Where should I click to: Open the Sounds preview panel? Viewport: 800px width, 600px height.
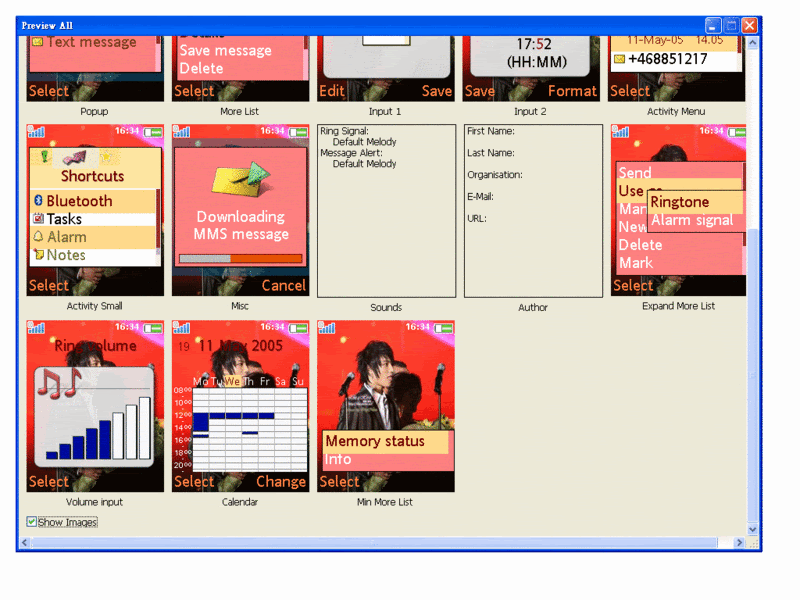tap(386, 211)
